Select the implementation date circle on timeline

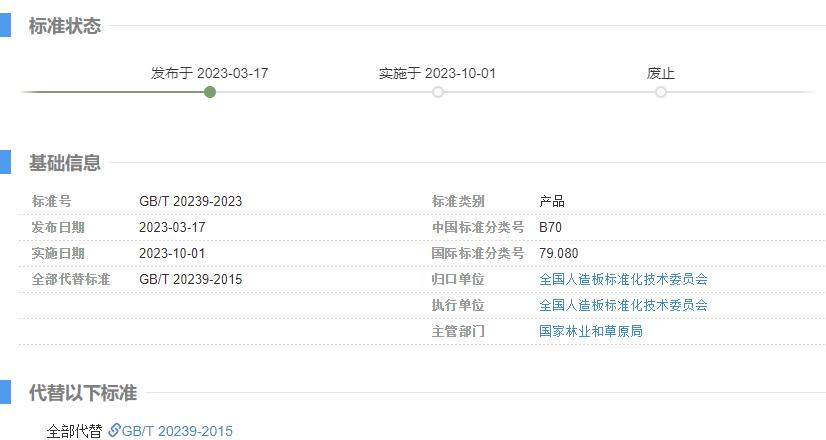(438, 92)
